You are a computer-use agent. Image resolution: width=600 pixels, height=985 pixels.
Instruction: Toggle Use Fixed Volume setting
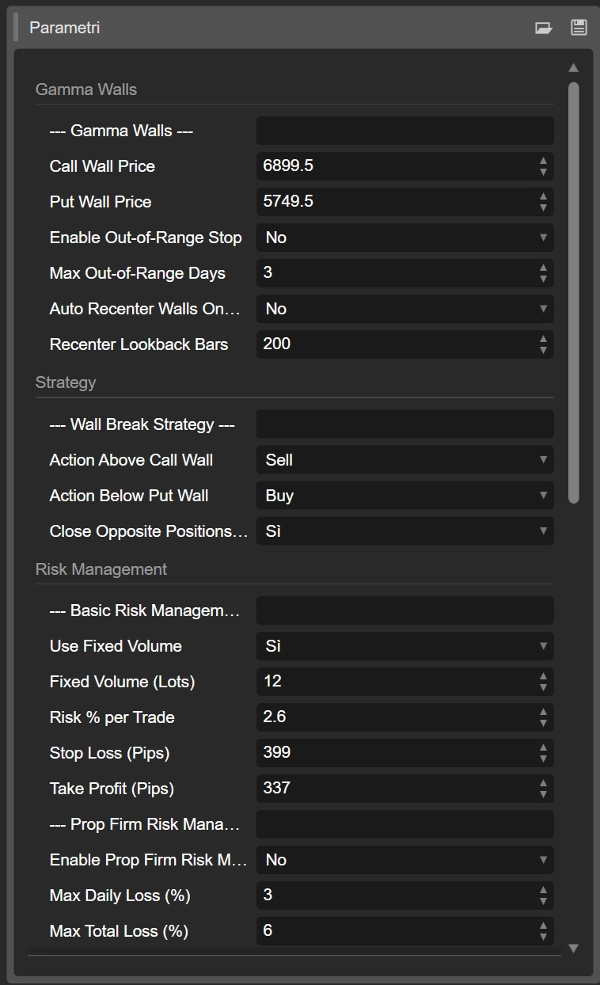[x=404, y=646]
